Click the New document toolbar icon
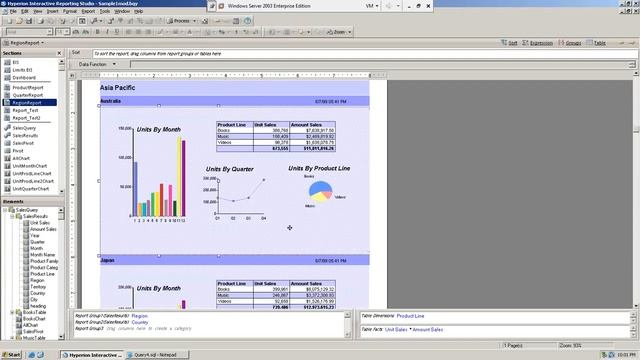 [10, 21]
